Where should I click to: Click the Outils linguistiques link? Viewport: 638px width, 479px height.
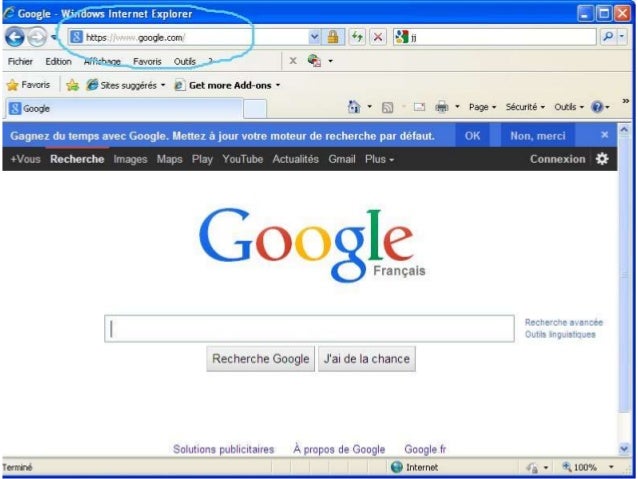560,335
